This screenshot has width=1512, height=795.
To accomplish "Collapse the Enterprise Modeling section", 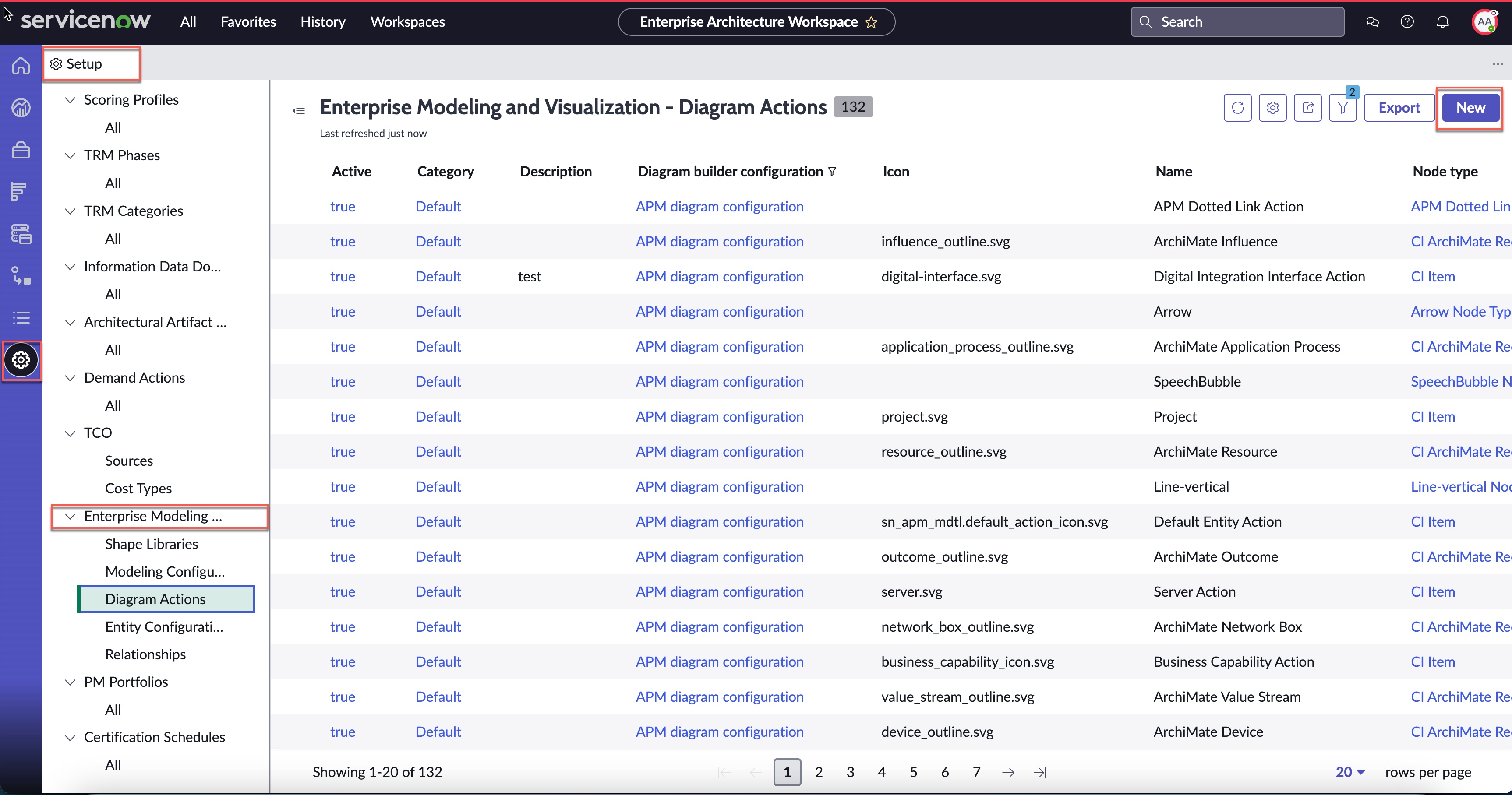I will pos(70,516).
